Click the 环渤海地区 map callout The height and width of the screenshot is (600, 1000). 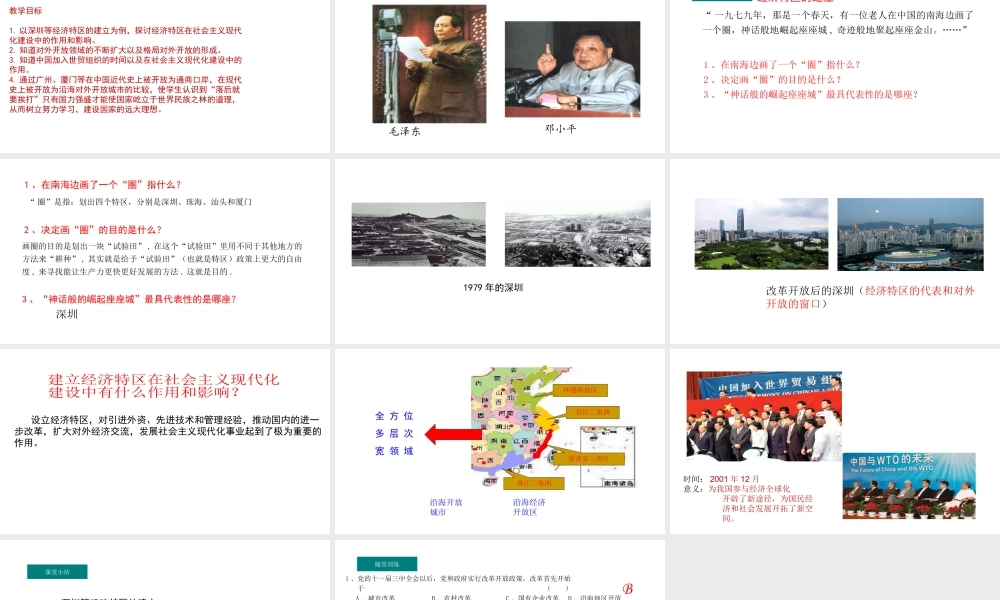coord(580,390)
